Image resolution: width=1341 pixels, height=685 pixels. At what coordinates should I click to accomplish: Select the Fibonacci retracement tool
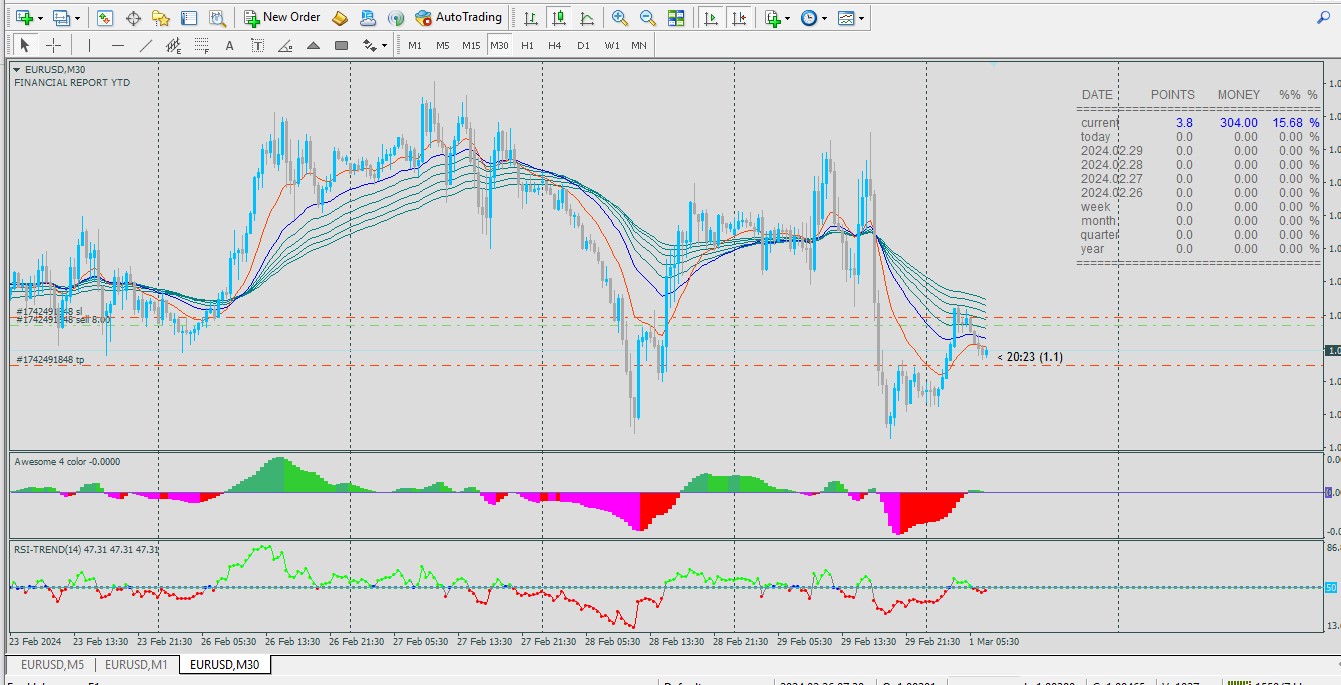pos(201,45)
